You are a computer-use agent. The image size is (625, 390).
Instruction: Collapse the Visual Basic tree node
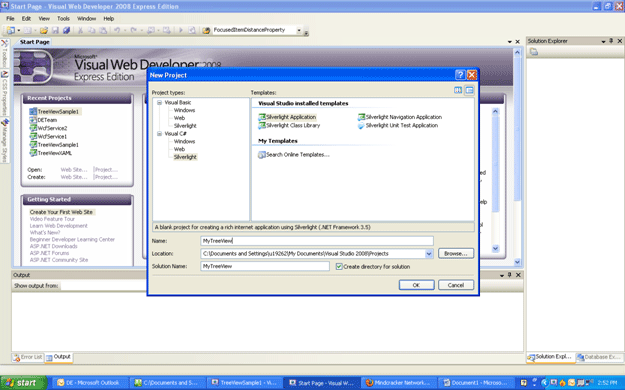pyautogui.click(x=159, y=102)
